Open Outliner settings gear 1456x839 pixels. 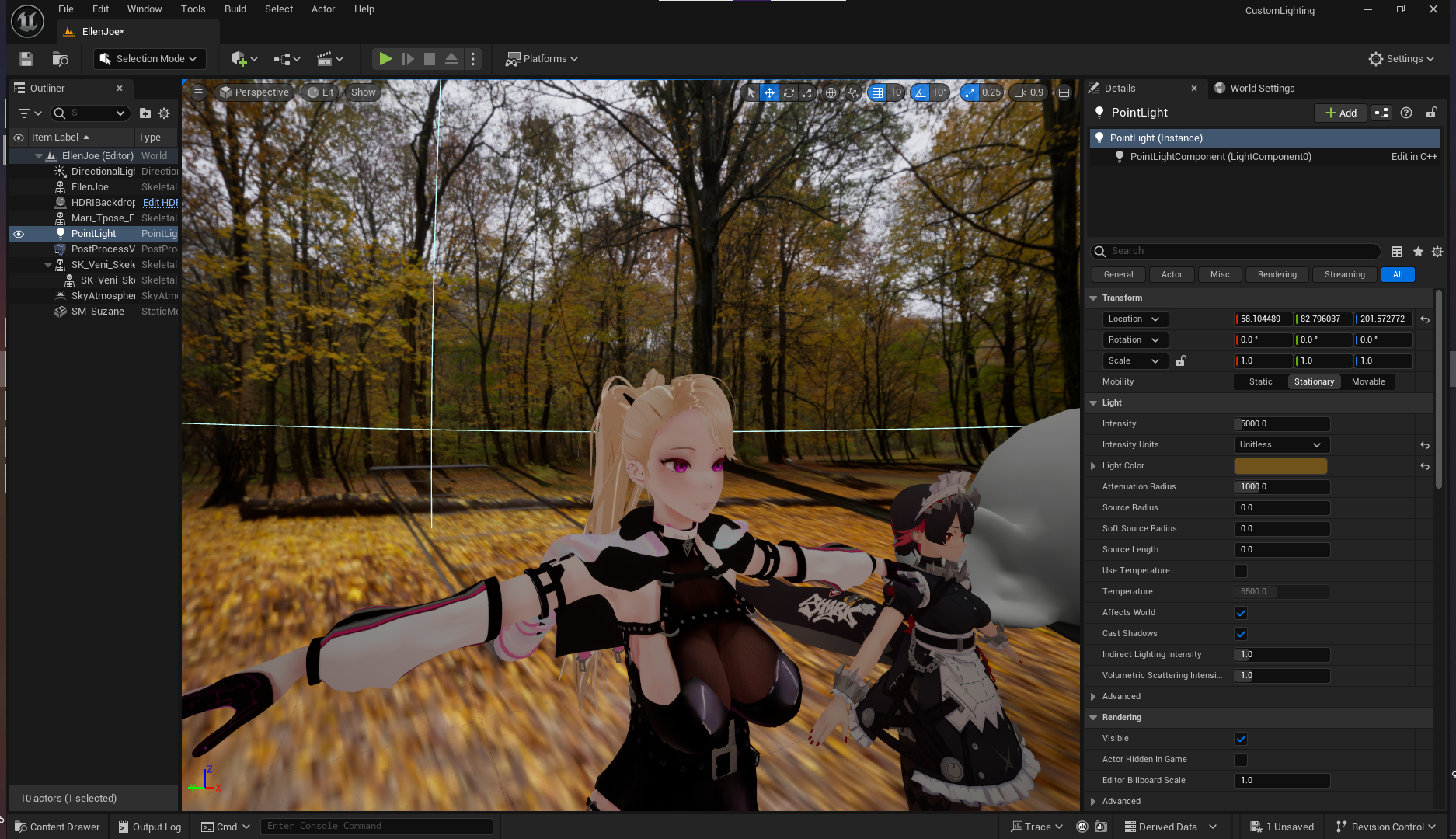point(164,113)
